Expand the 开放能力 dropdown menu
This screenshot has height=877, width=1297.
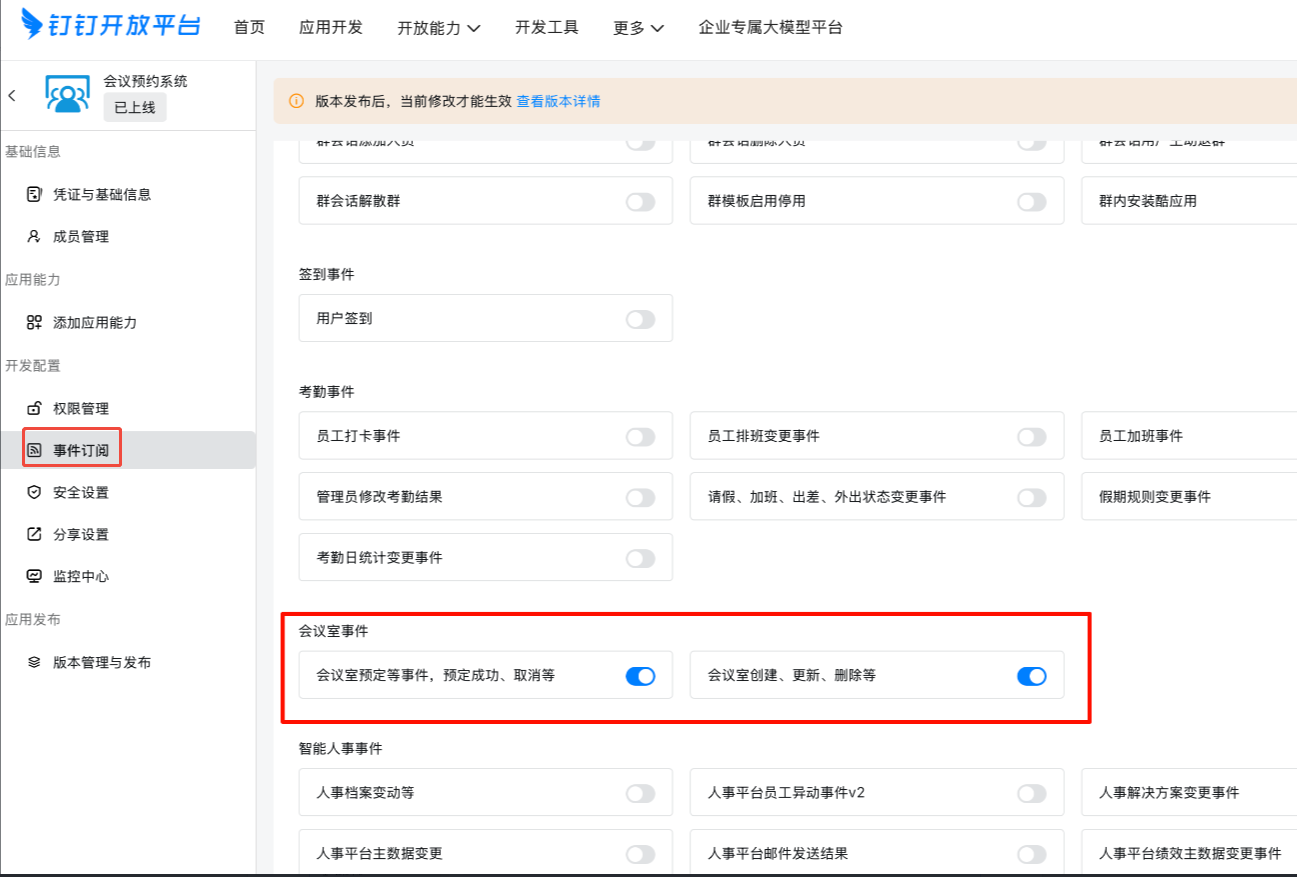tap(438, 28)
